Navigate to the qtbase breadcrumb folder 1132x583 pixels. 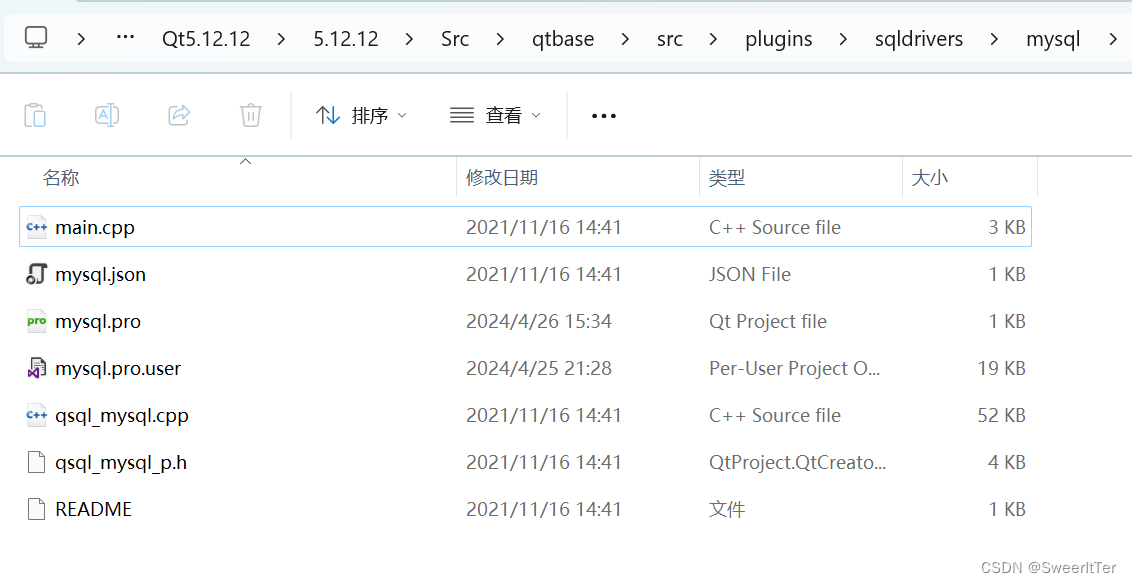[563, 38]
